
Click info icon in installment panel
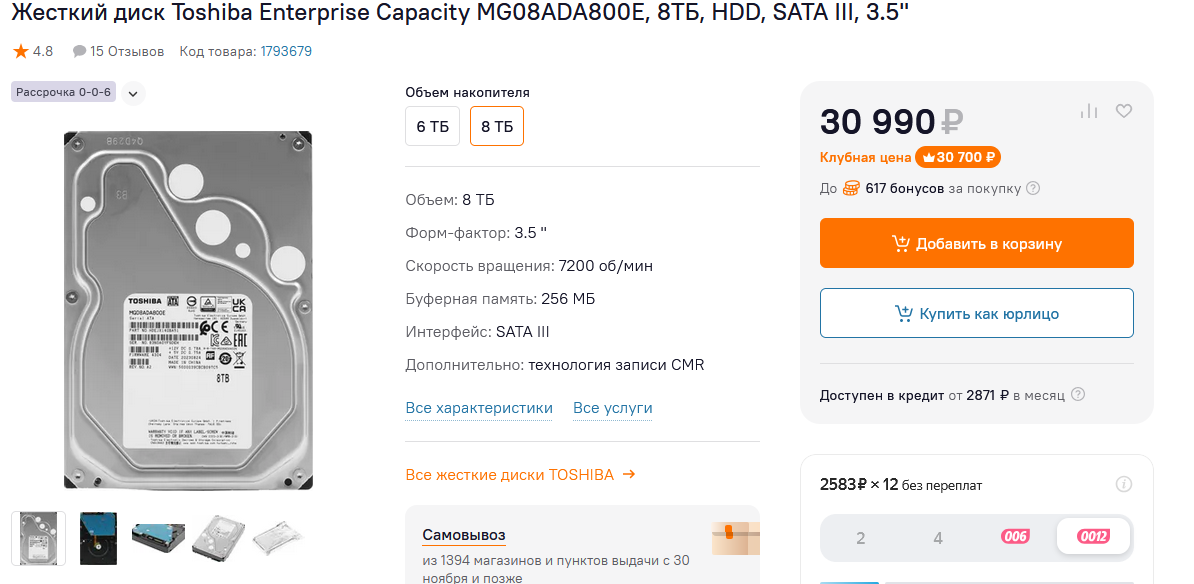(x=1123, y=485)
